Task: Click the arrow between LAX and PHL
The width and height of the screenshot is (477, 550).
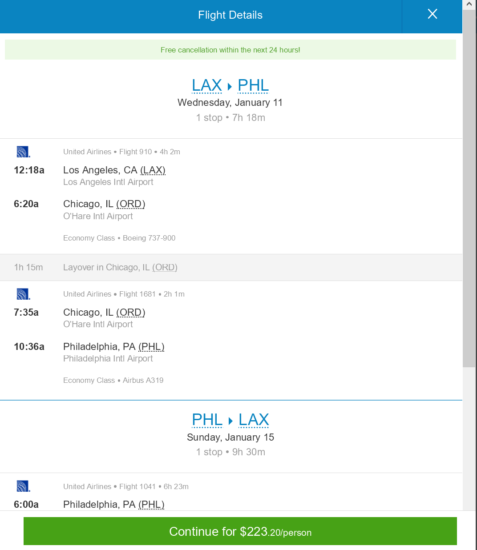Action: click(x=230, y=86)
